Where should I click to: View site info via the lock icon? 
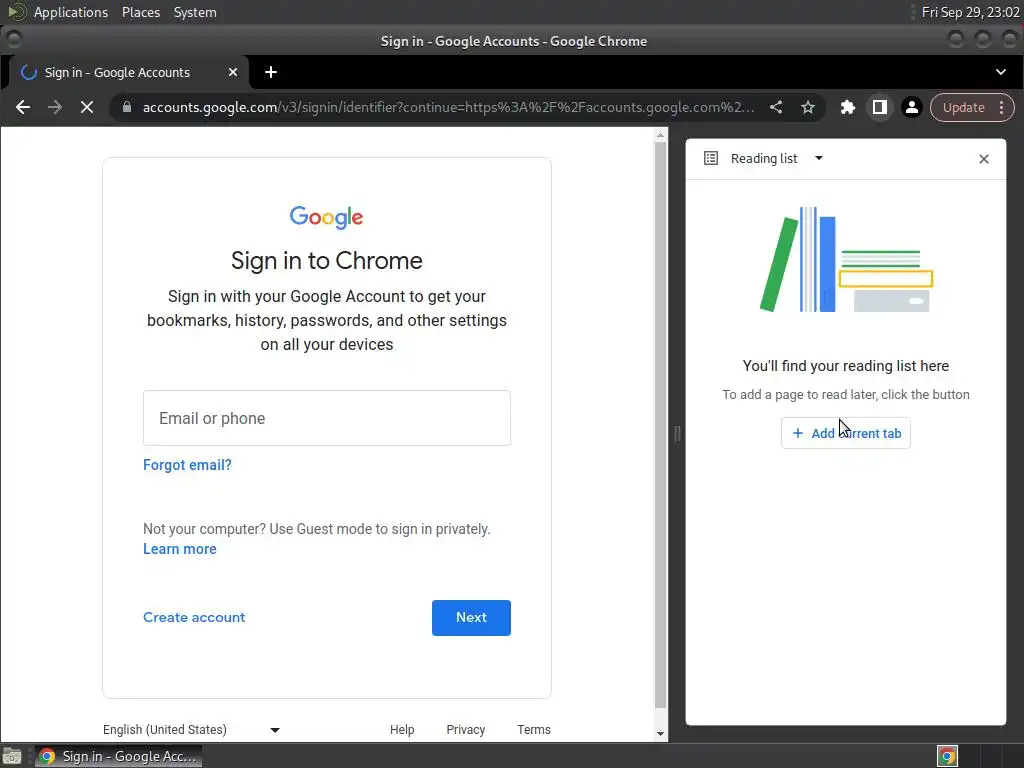pyautogui.click(x=127, y=107)
